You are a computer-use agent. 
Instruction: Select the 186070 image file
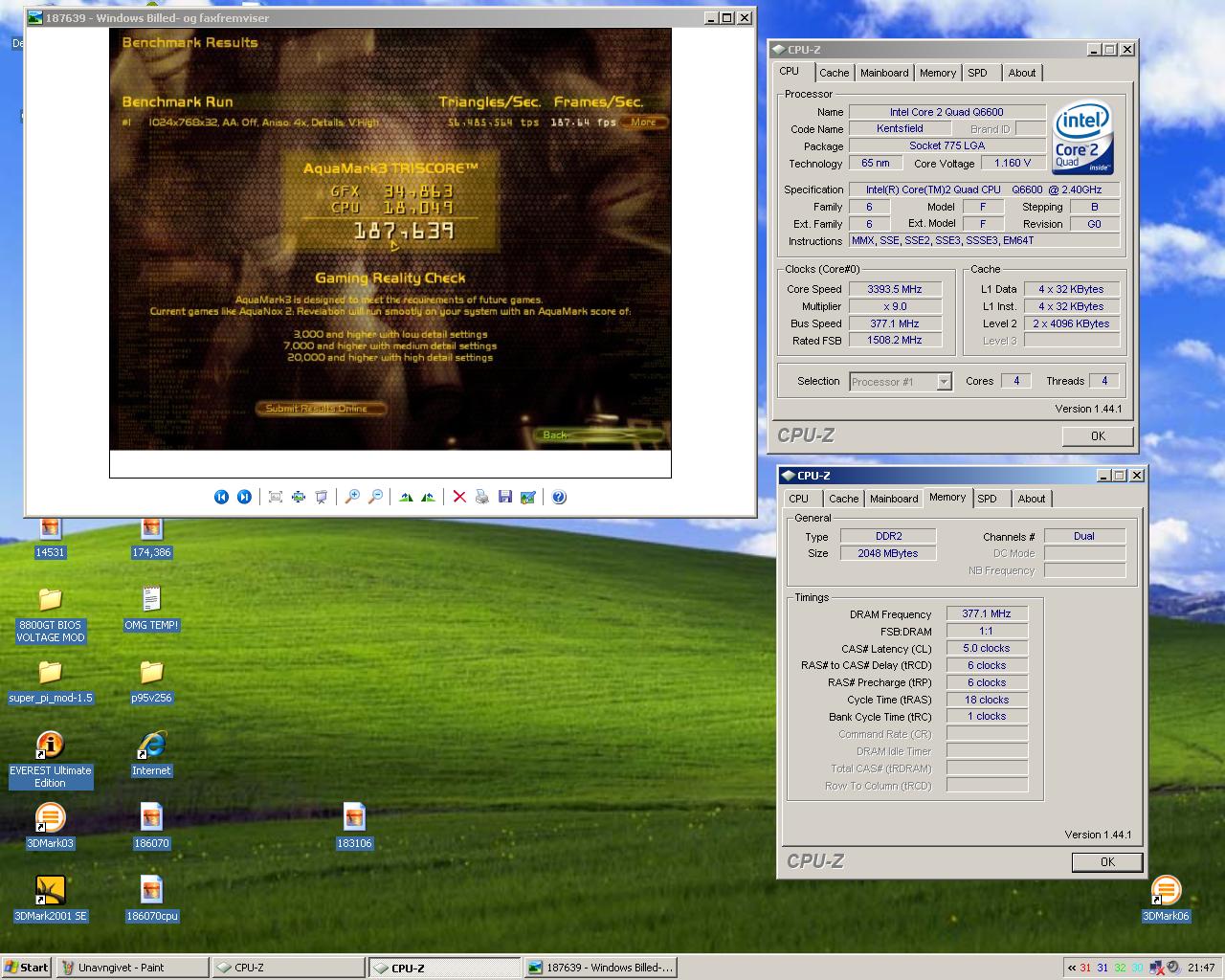point(151,826)
